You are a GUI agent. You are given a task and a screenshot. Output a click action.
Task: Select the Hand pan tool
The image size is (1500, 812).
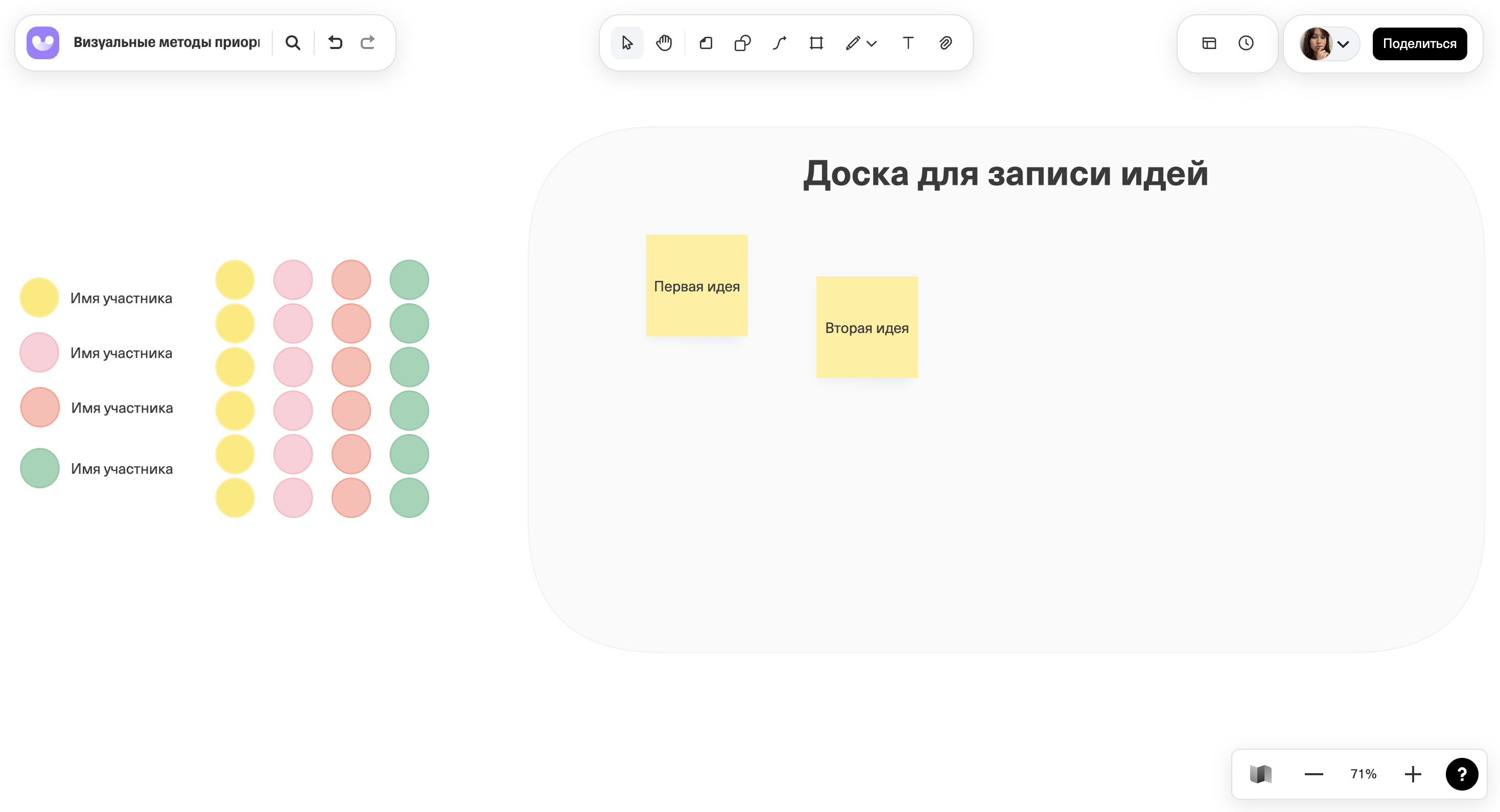pyautogui.click(x=664, y=42)
